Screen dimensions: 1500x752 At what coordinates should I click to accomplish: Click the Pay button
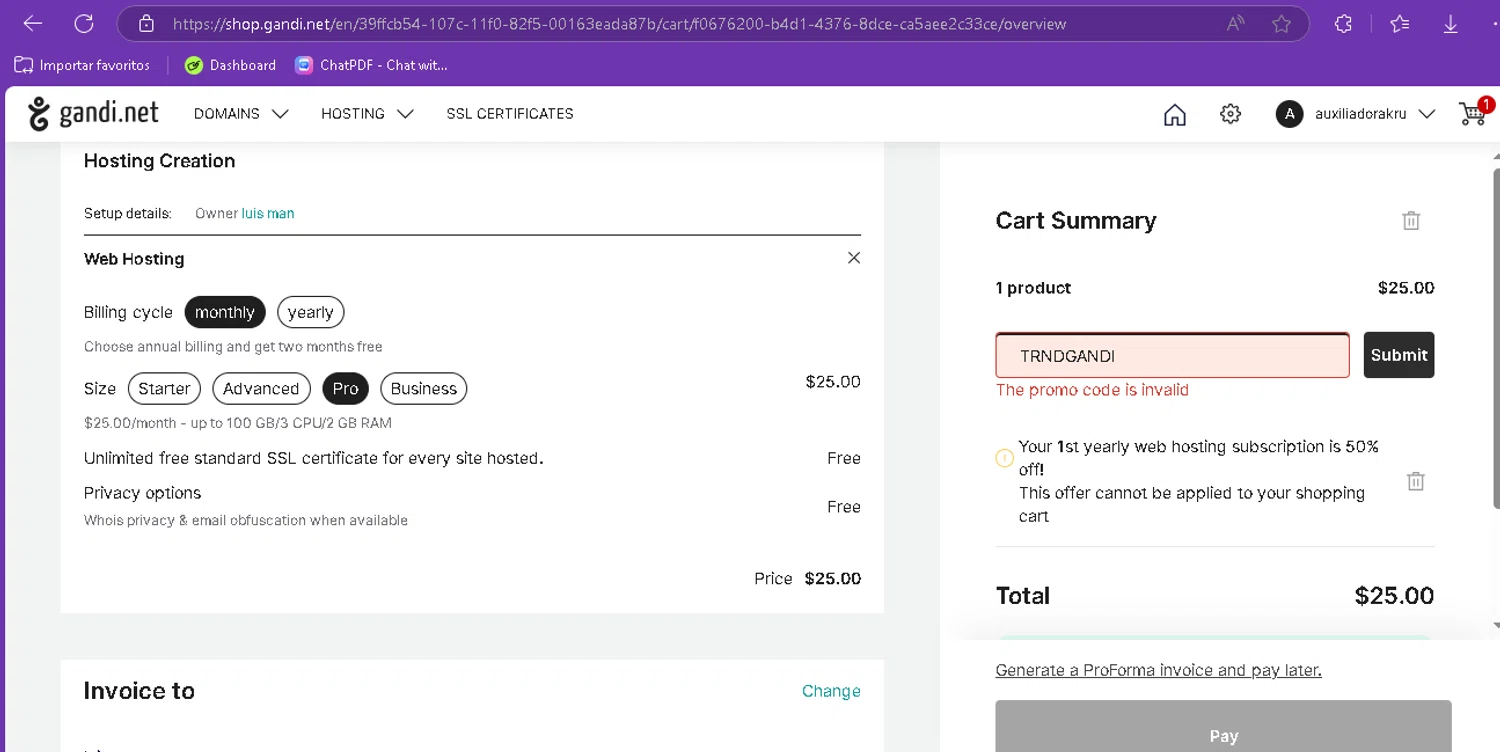[x=1223, y=726]
